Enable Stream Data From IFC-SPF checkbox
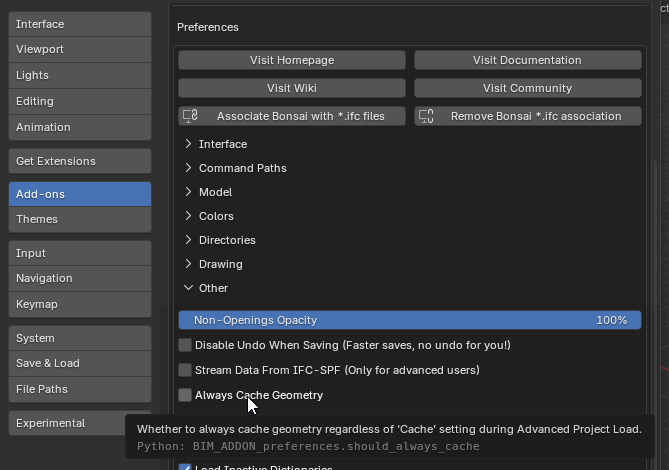Image resolution: width=669 pixels, height=470 pixels. (185, 370)
